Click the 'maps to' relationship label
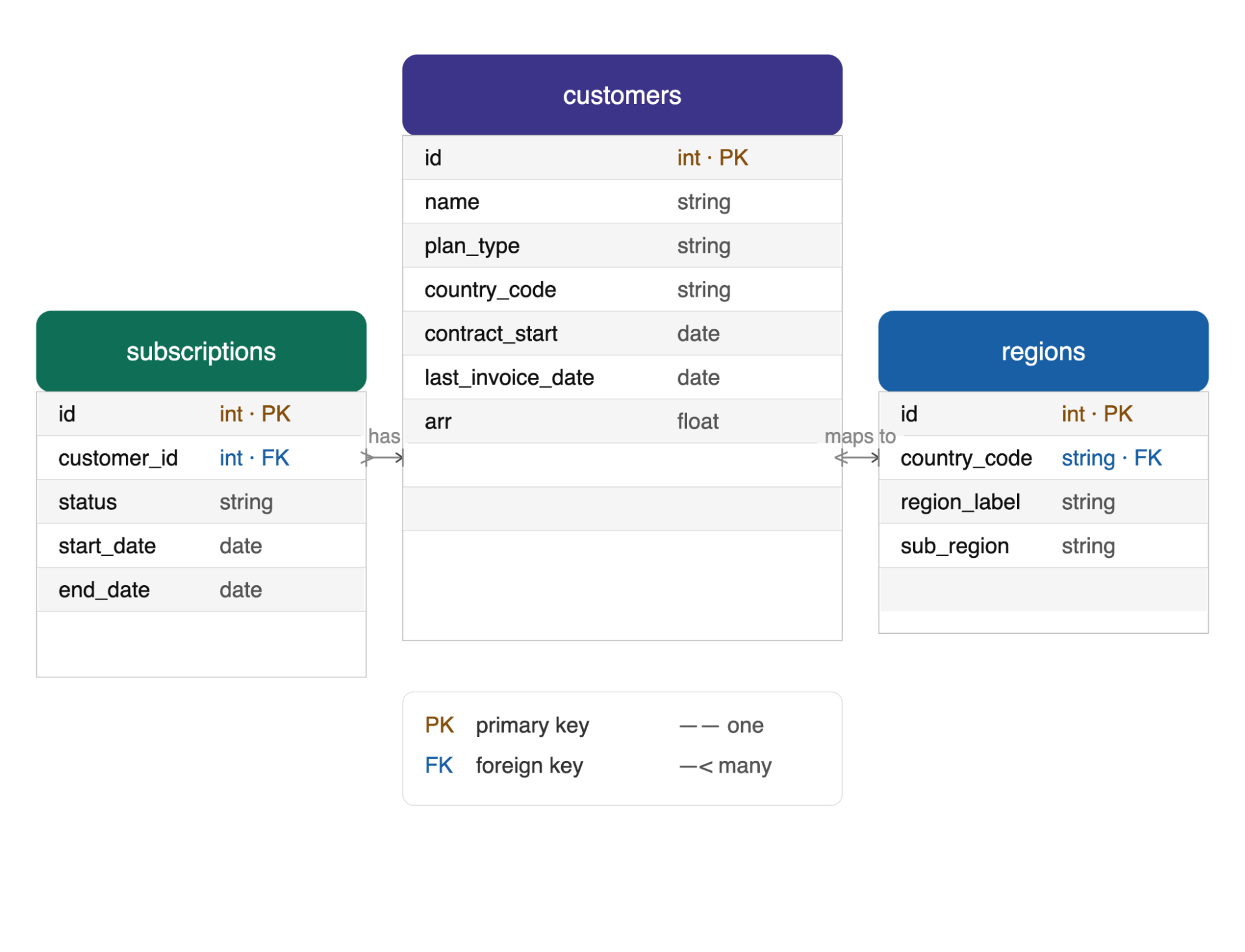Screen dimensions: 1245x952 point(859,437)
